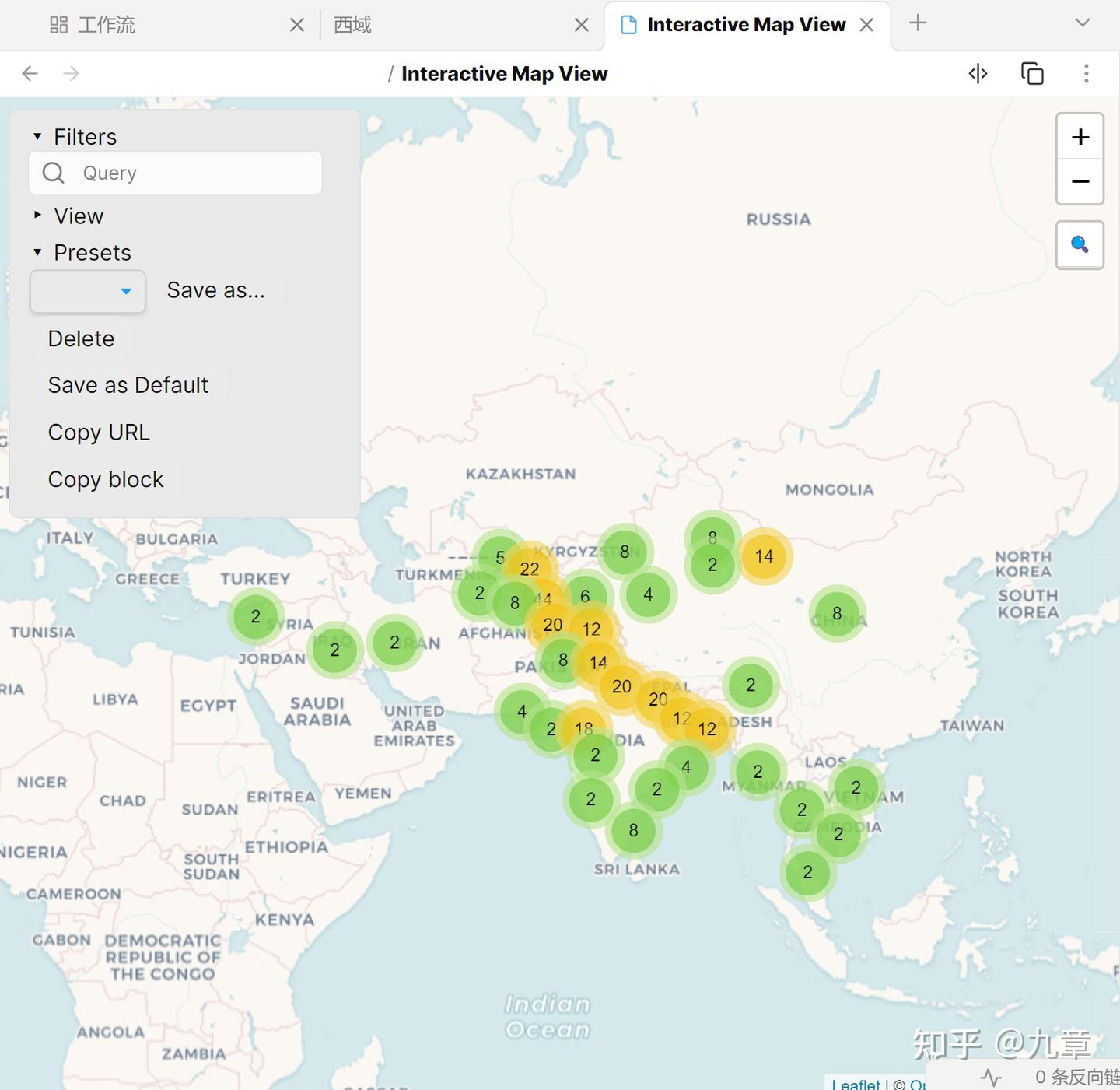Click the document icon on the Interactive Map View tab

(x=627, y=24)
